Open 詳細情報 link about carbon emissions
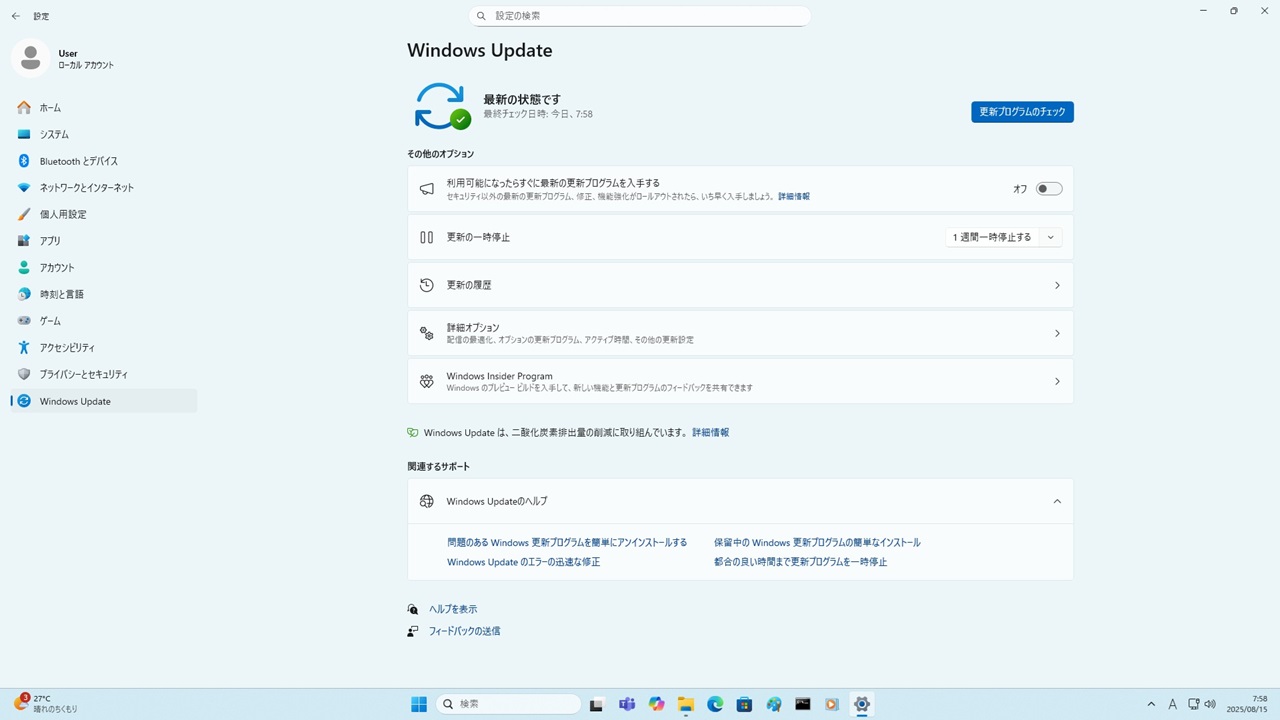1280x720 pixels. point(711,433)
